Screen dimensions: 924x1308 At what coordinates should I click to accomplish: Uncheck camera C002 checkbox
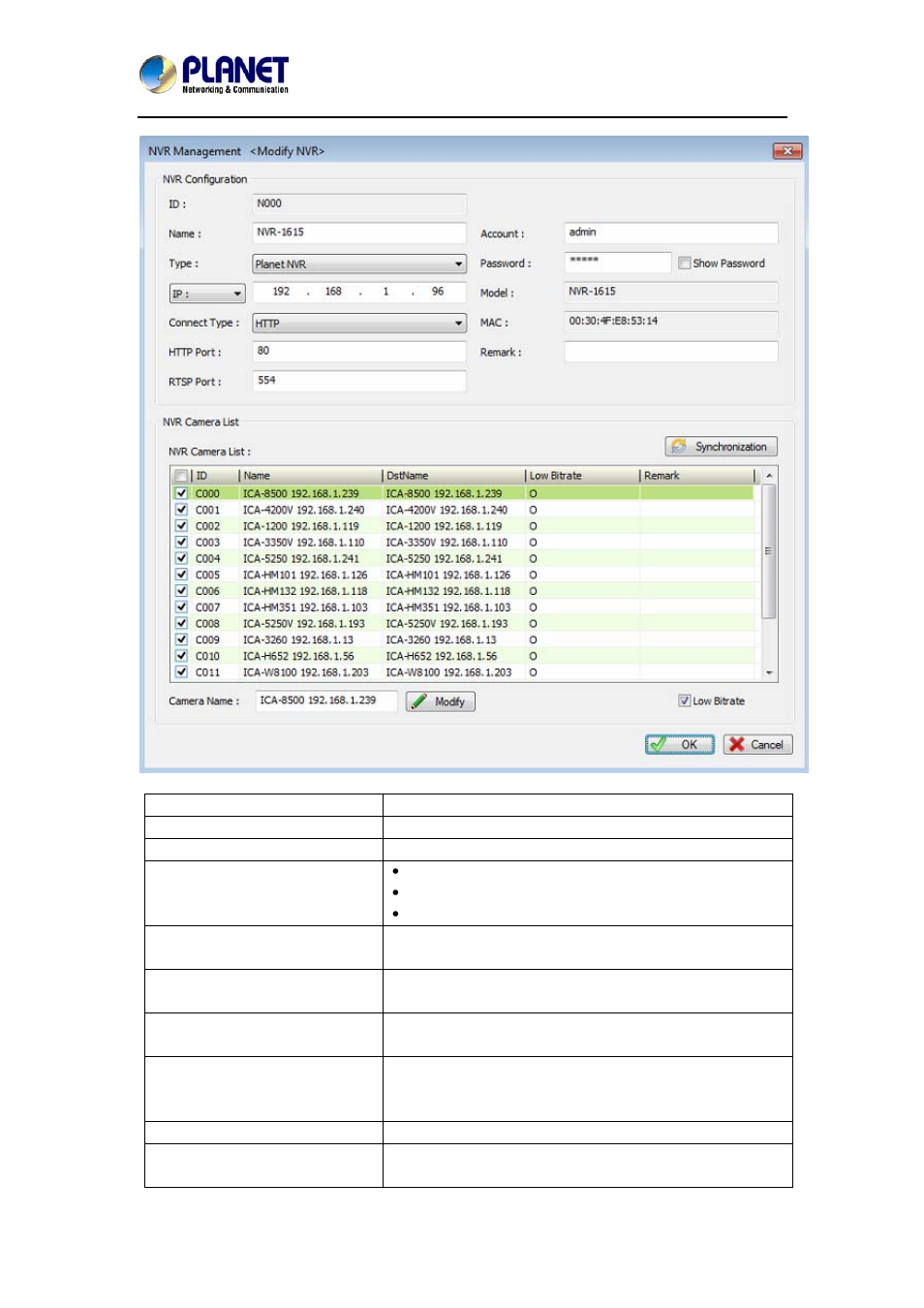181,526
